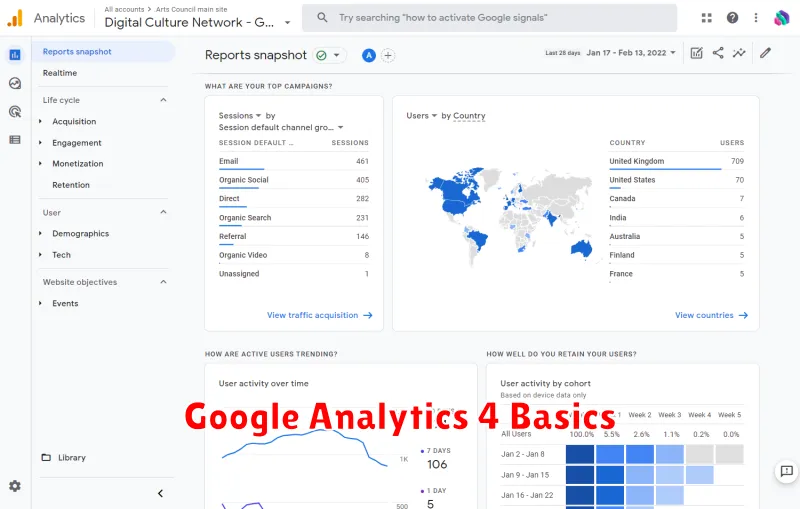Image resolution: width=800 pixels, height=509 pixels.
Task: Open the Admin gear icon
Action: click(x=15, y=486)
